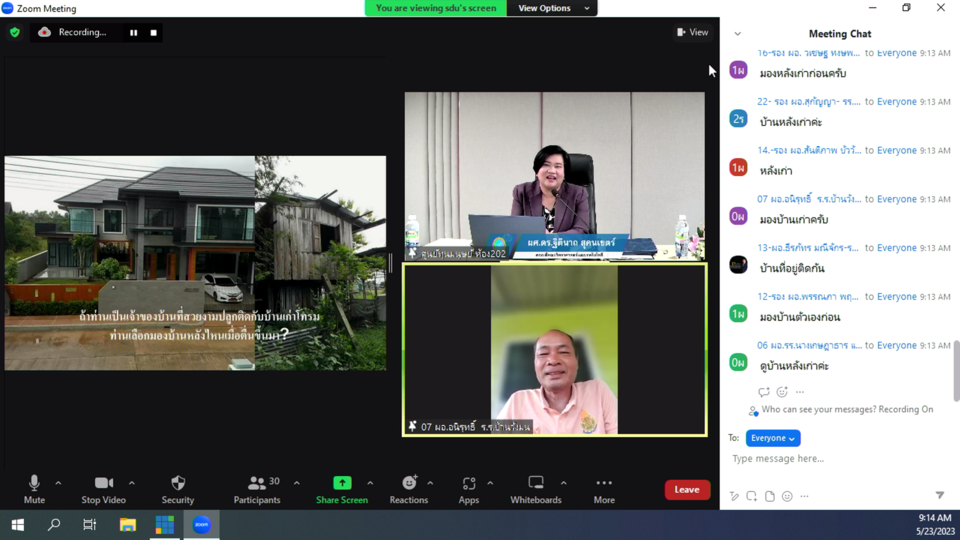Click the chat message มองบ้านเก่าครับ

794,219
